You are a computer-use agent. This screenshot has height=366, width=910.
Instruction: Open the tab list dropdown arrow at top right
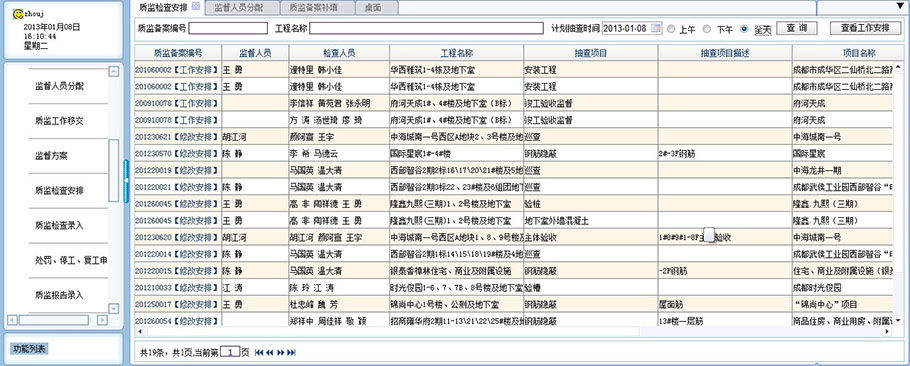[900, 6]
